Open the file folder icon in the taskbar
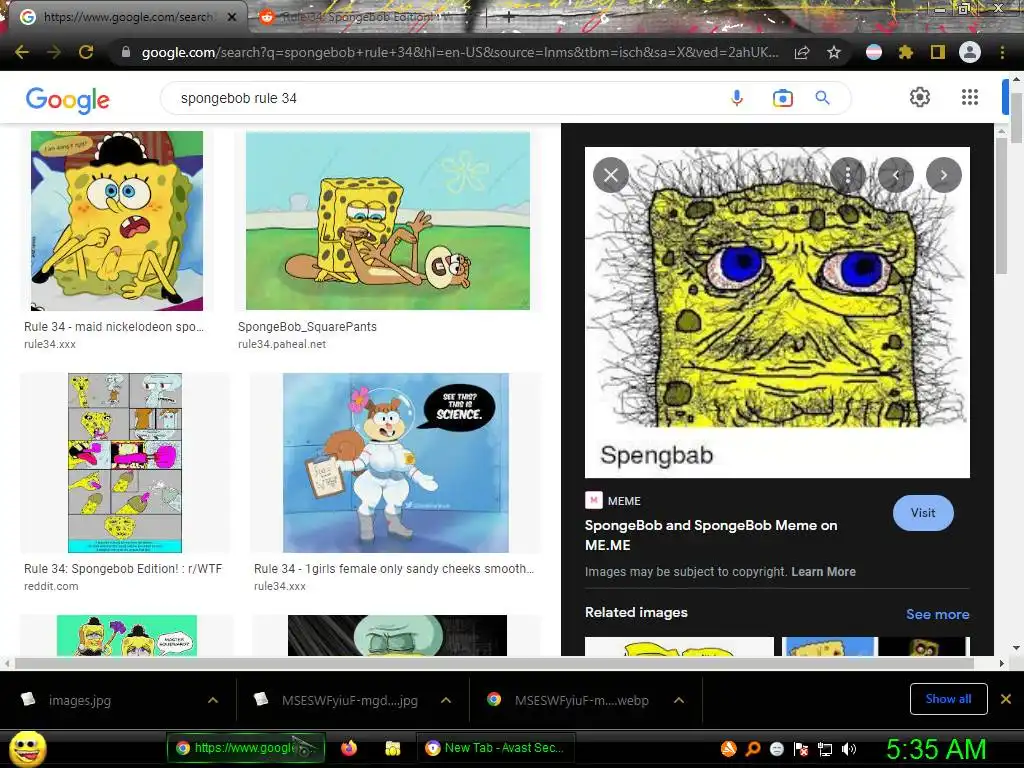1024x768 pixels. [x=392, y=748]
